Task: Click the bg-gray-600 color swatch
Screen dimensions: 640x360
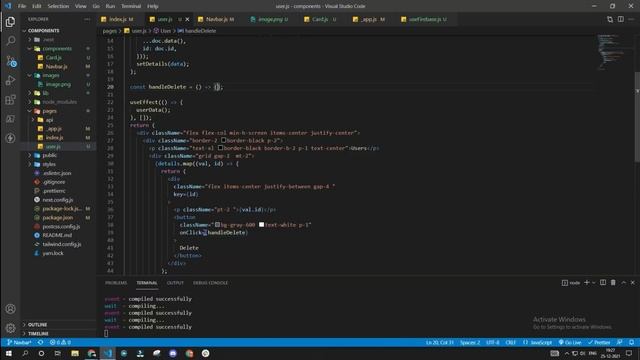Action: point(217,224)
